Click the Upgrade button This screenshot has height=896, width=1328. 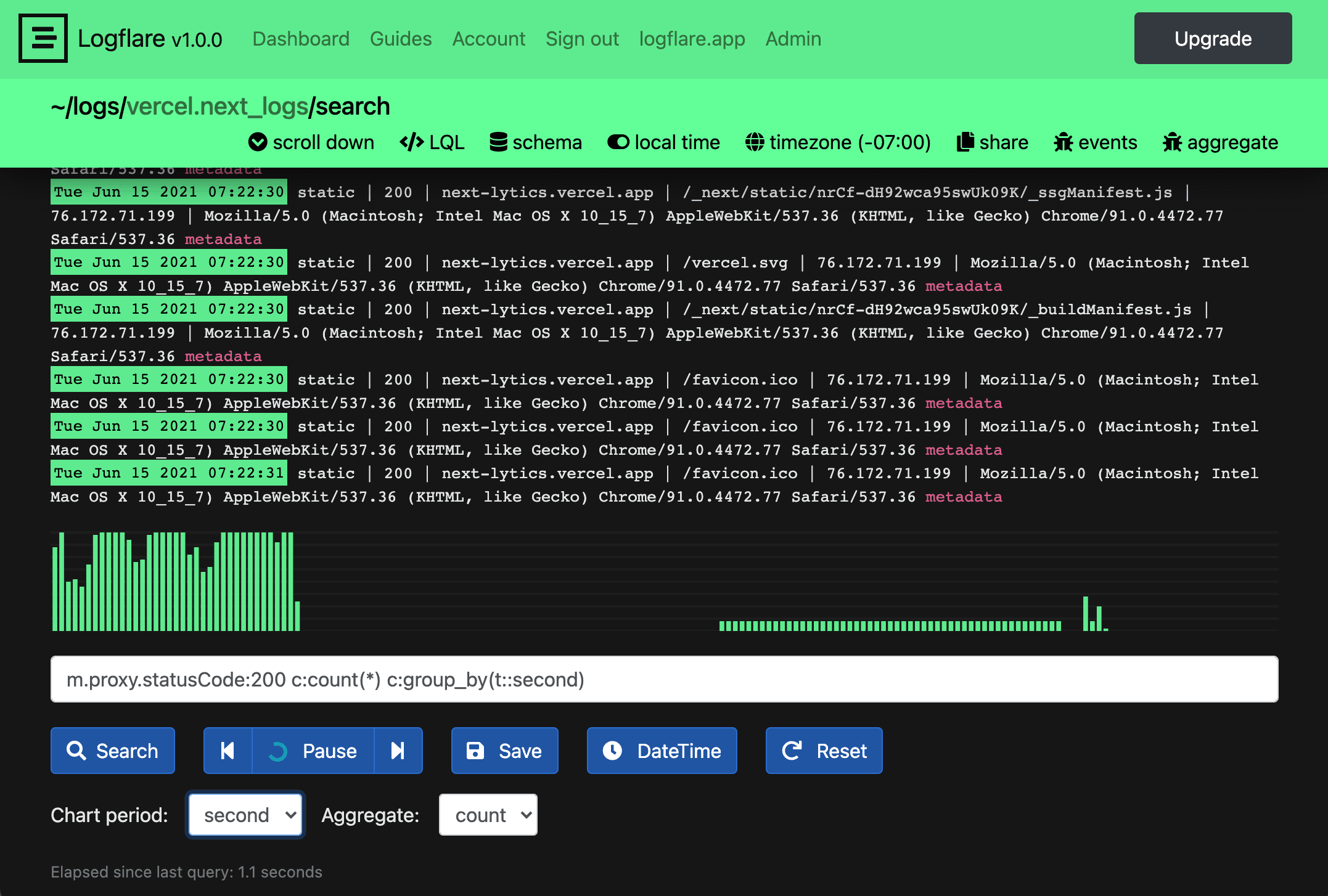coord(1213,38)
